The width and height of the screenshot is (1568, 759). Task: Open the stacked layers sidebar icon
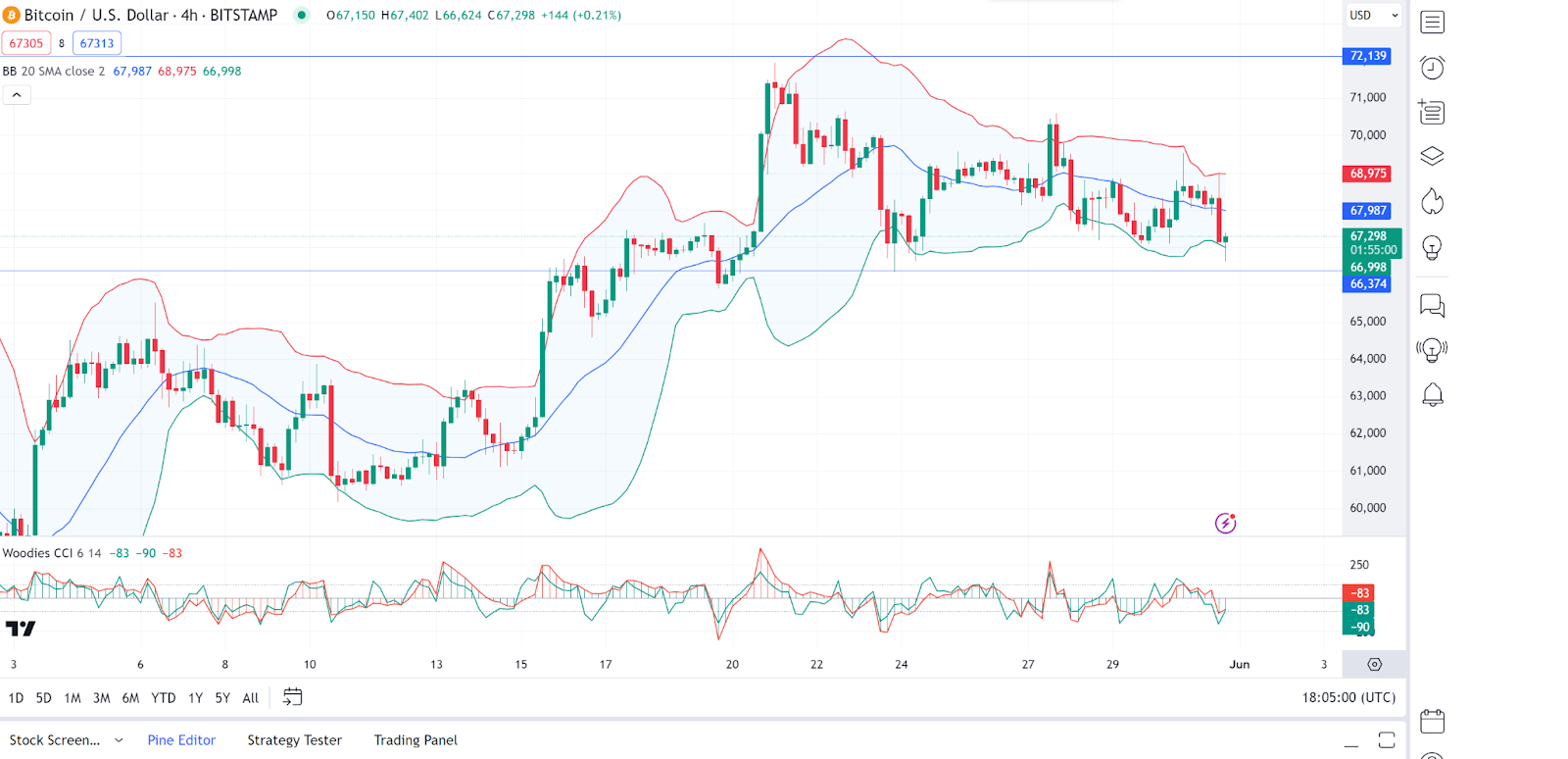(1432, 156)
